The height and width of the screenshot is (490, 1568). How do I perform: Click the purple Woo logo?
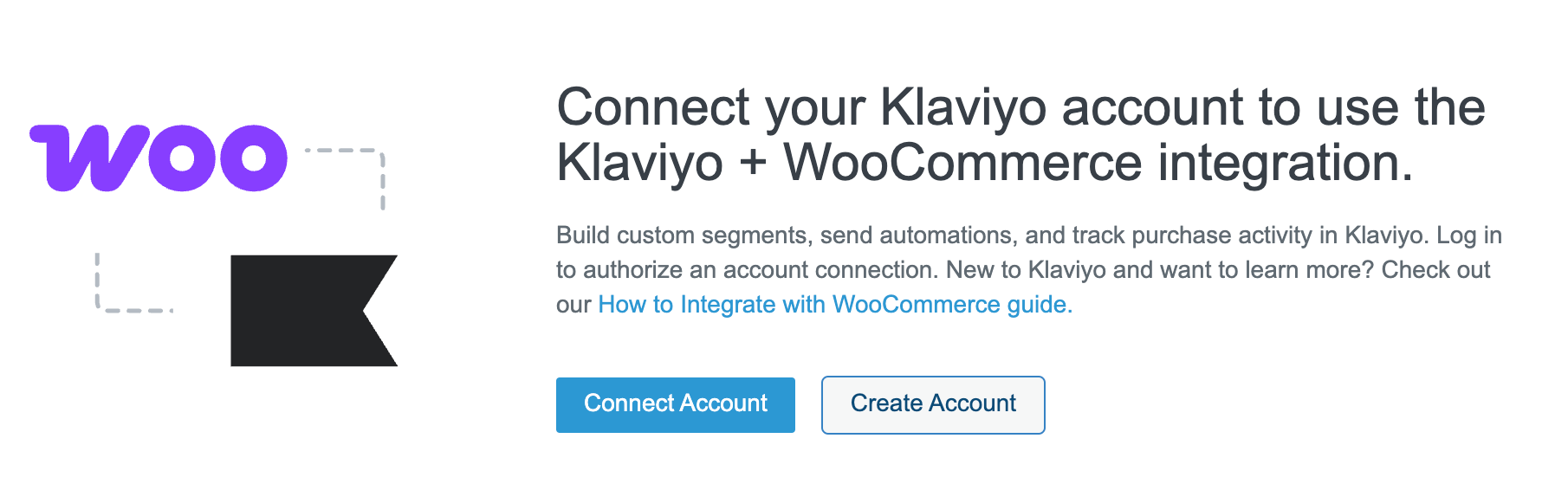coord(159,158)
